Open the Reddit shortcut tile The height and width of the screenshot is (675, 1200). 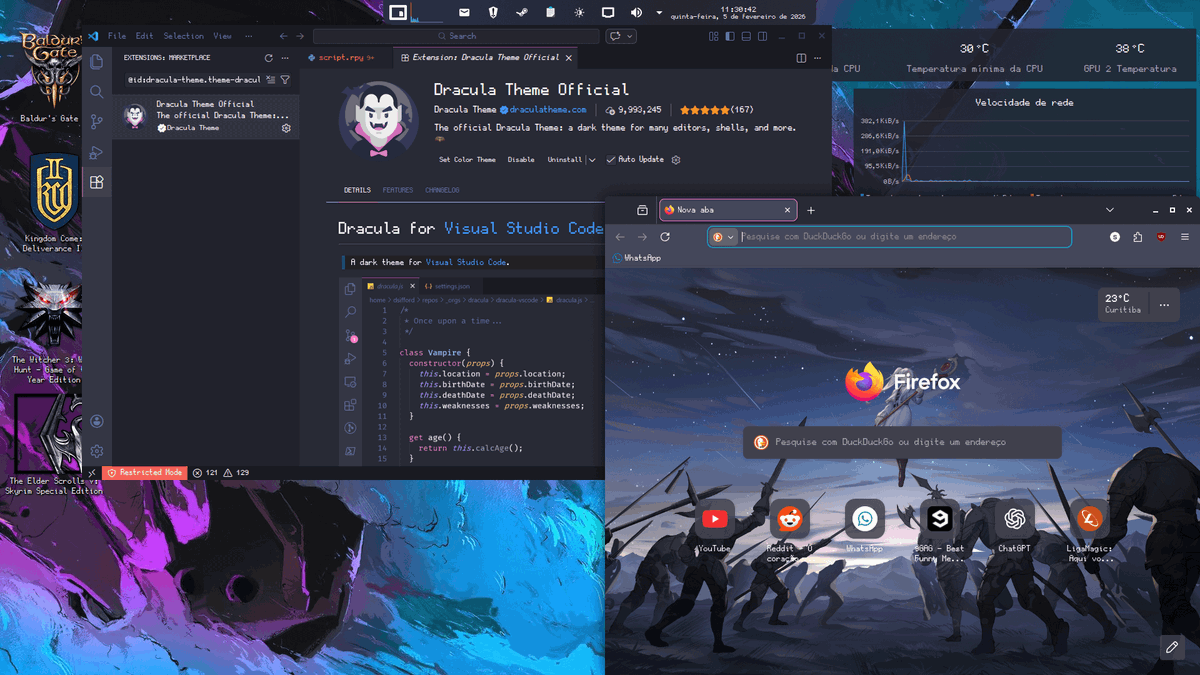789,519
